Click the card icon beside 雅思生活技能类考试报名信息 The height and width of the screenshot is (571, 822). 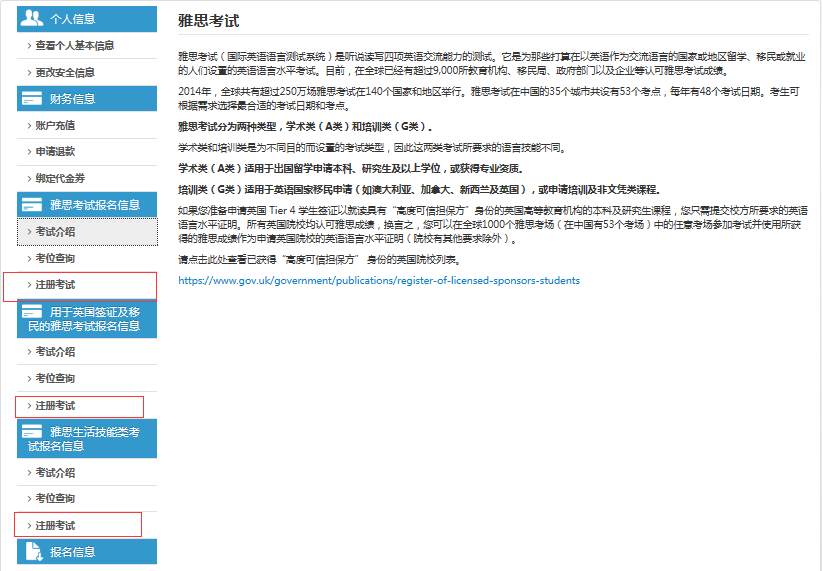(x=31, y=432)
